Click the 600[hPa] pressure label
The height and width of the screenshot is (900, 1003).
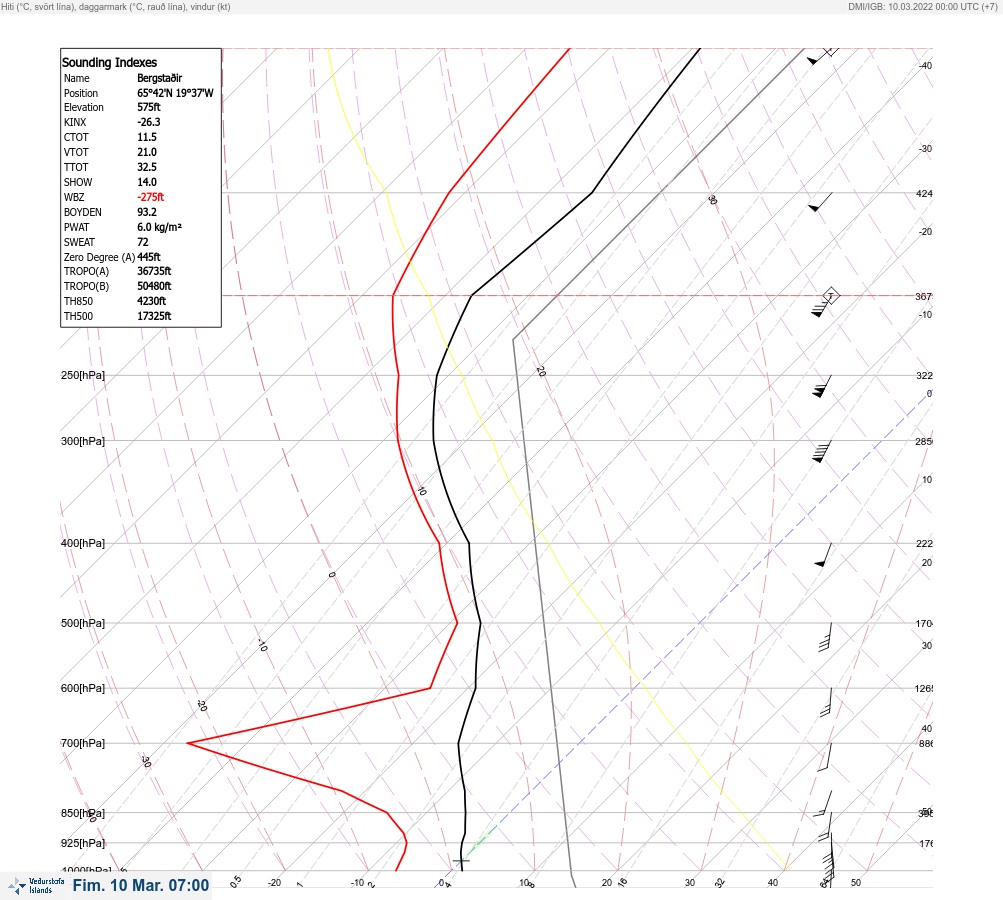point(83,688)
